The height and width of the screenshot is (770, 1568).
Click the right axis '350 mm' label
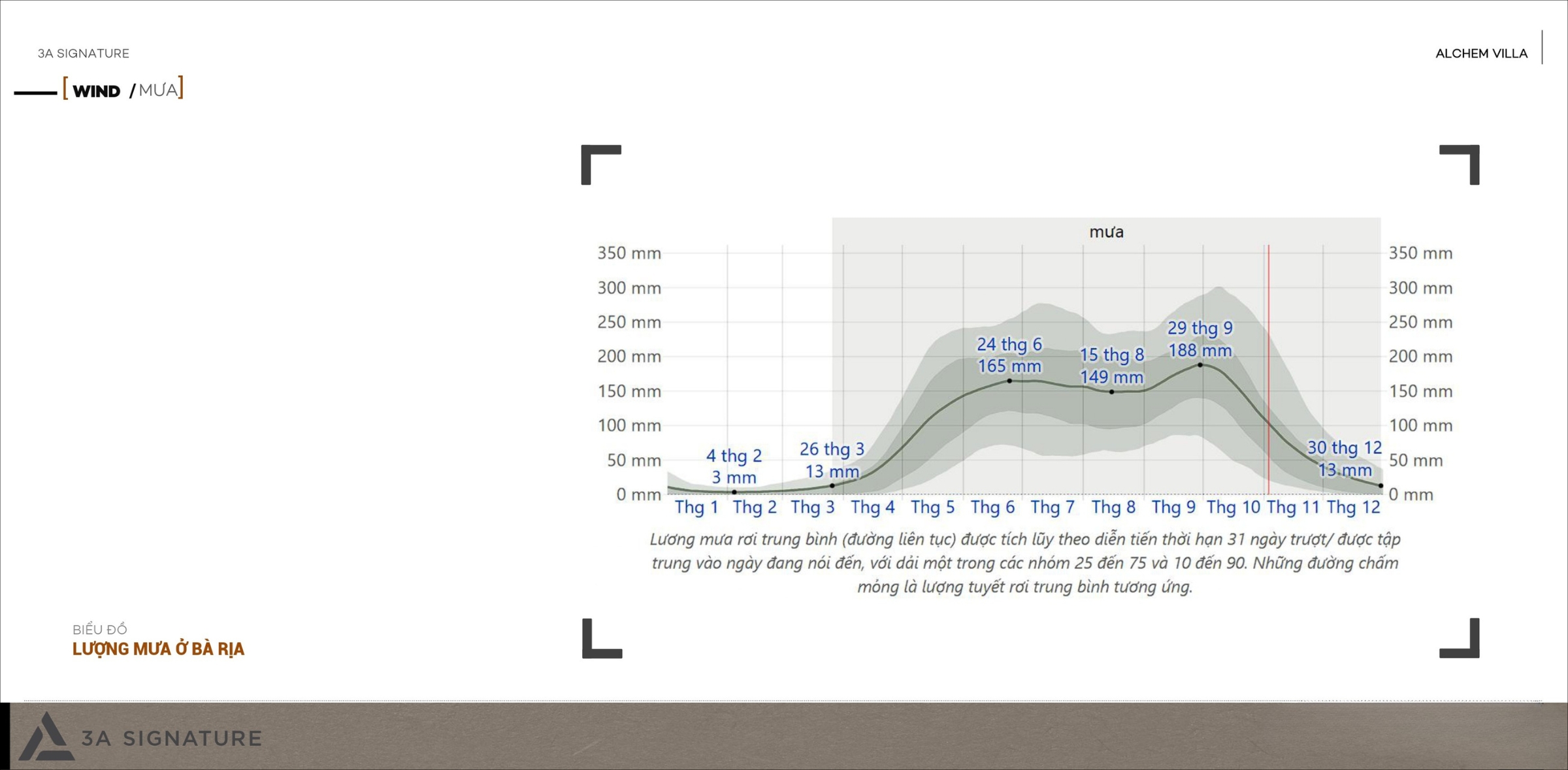point(1421,253)
